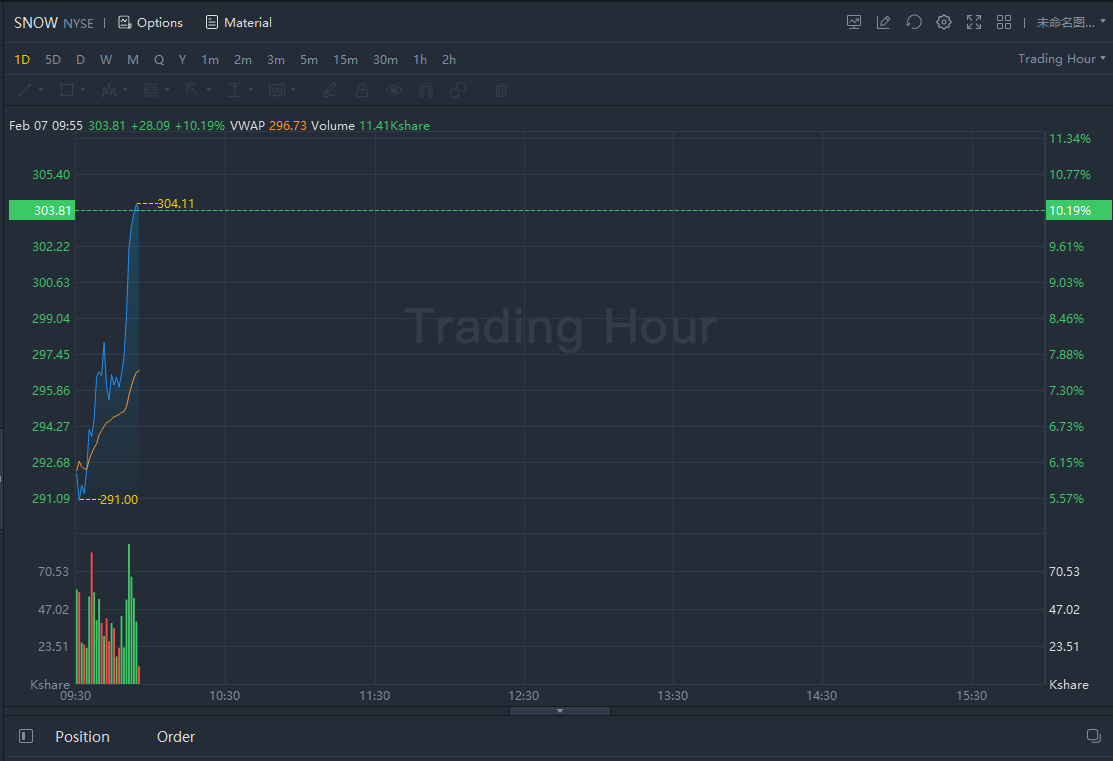Select the 1m interval

(209, 60)
